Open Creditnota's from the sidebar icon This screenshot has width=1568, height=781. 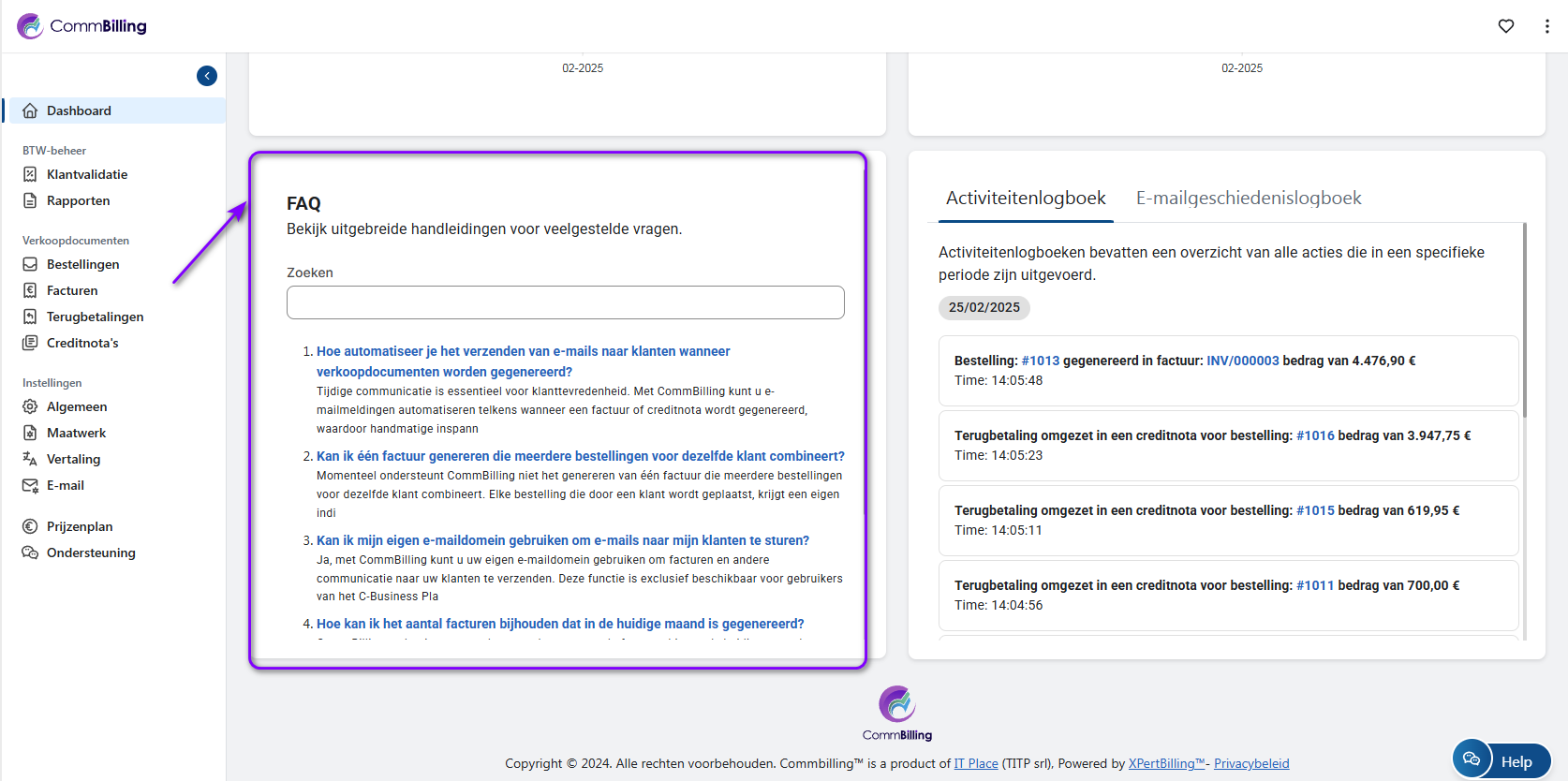pyautogui.click(x=30, y=343)
